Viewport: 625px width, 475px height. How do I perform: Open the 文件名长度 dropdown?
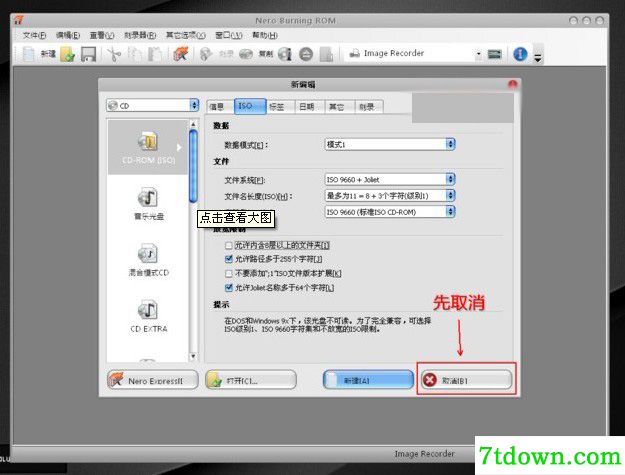point(390,195)
